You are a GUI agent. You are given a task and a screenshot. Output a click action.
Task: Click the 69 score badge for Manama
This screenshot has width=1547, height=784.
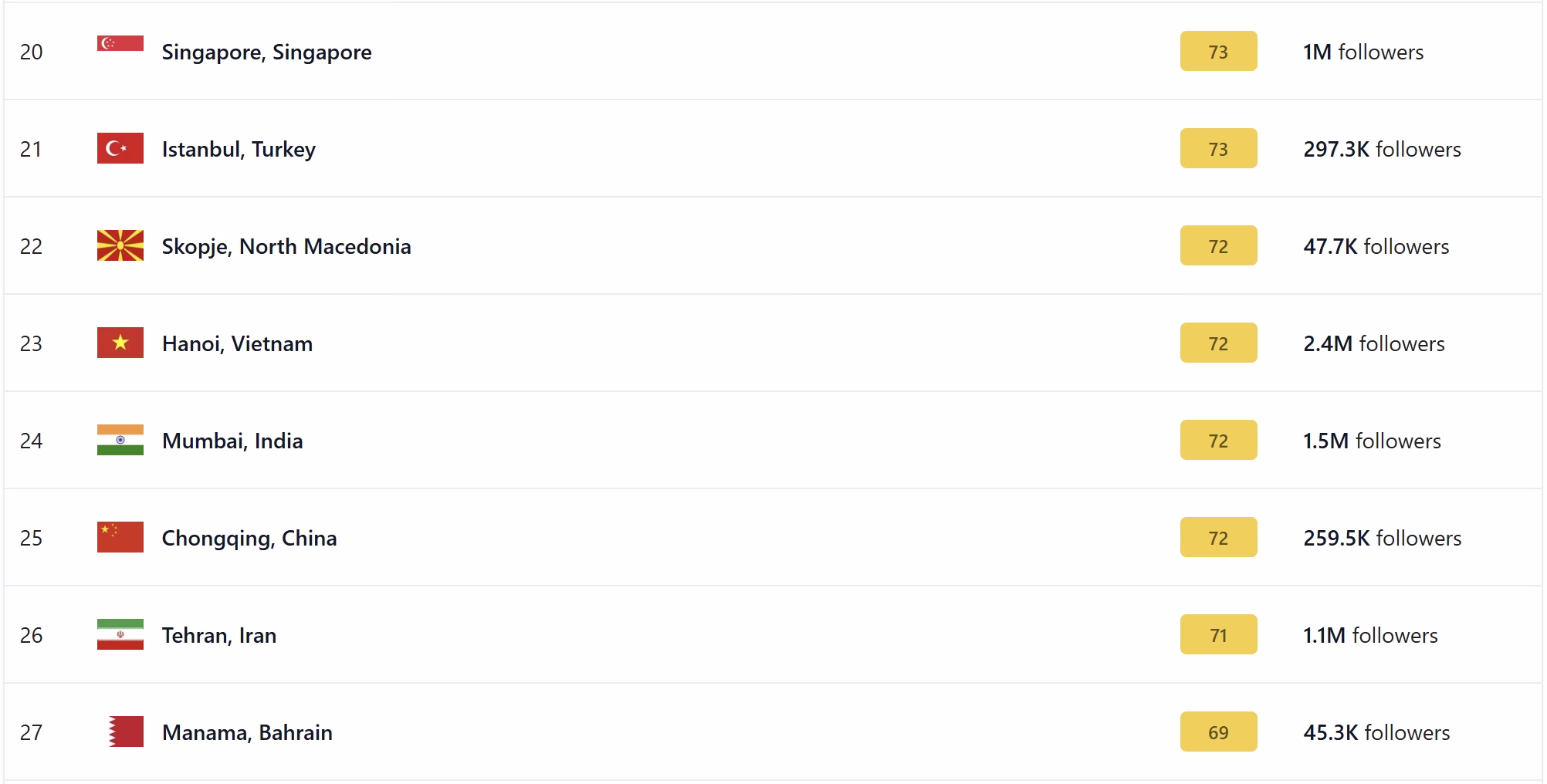point(1218,732)
